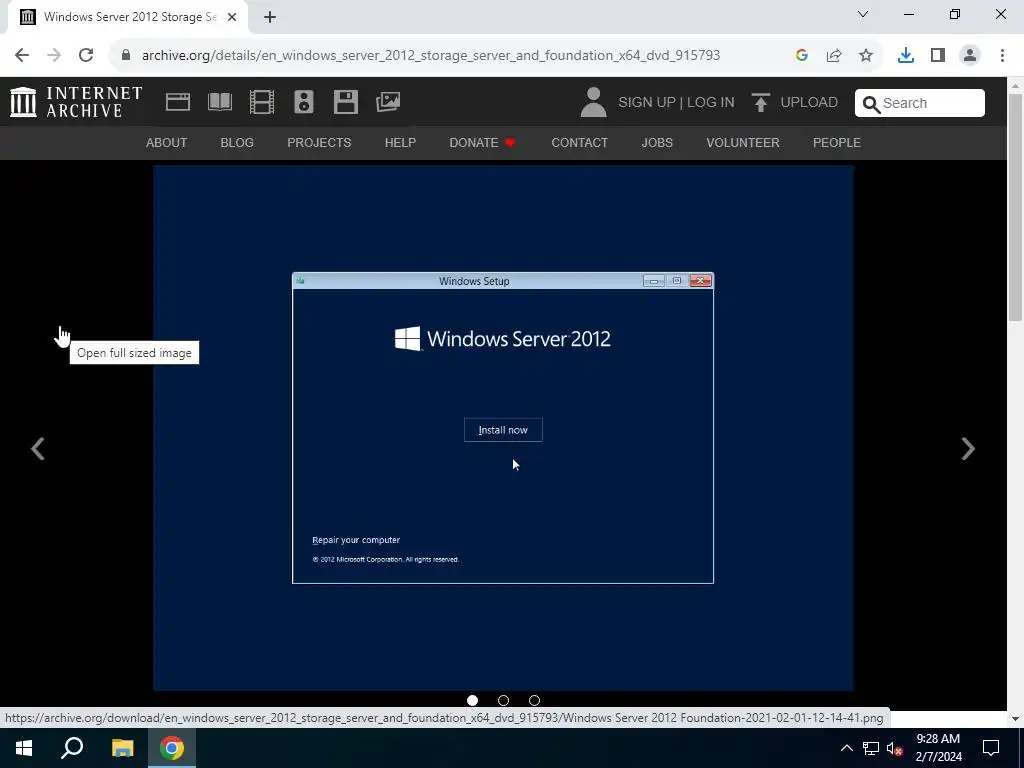Screen dimensions: 1024x768
Task: Click the padlock site info icon
Action: click(x=126, y=55)
